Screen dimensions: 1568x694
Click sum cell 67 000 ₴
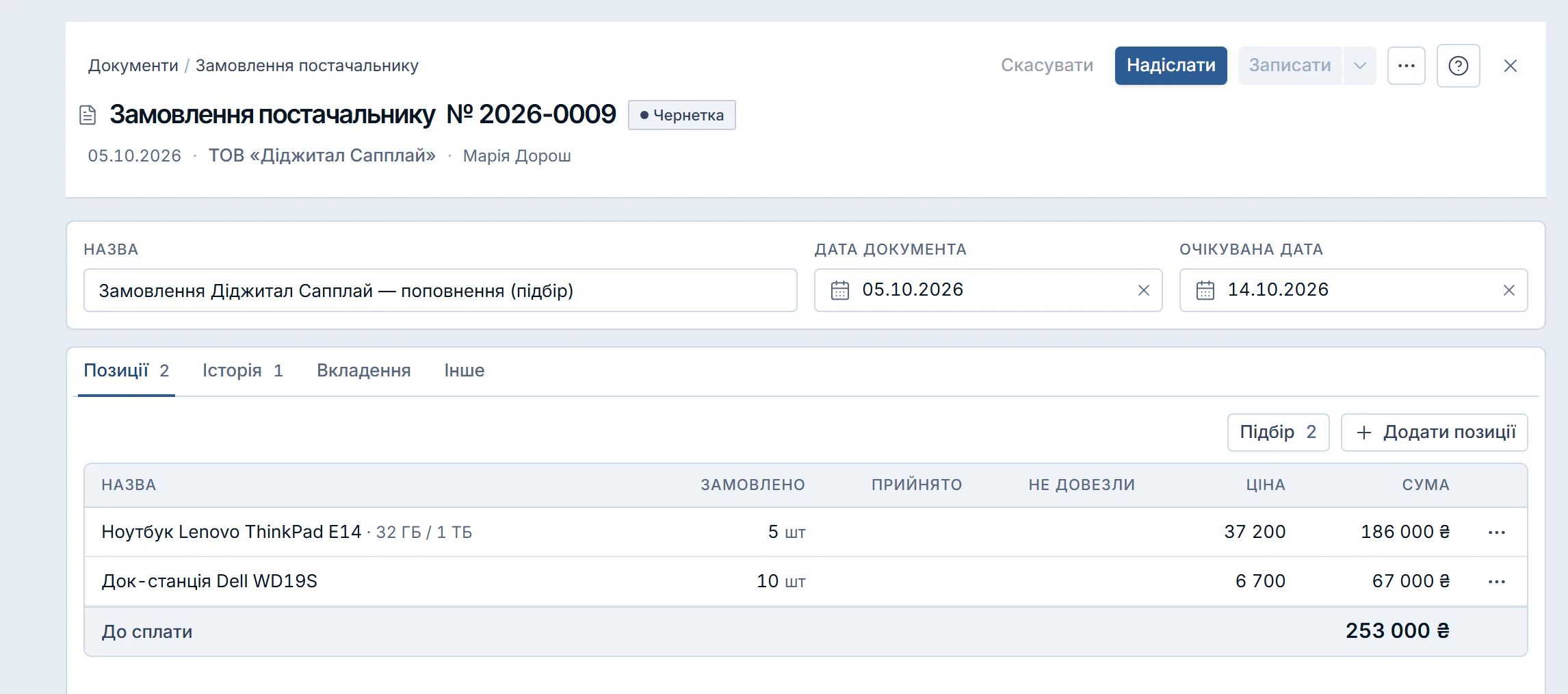point(1411,582)
